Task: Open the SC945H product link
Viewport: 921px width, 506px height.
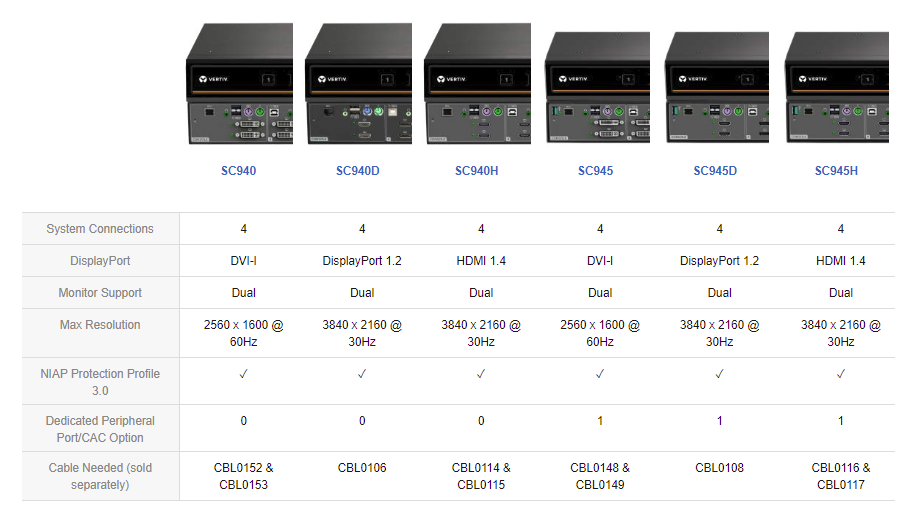Action: point(836,171)
